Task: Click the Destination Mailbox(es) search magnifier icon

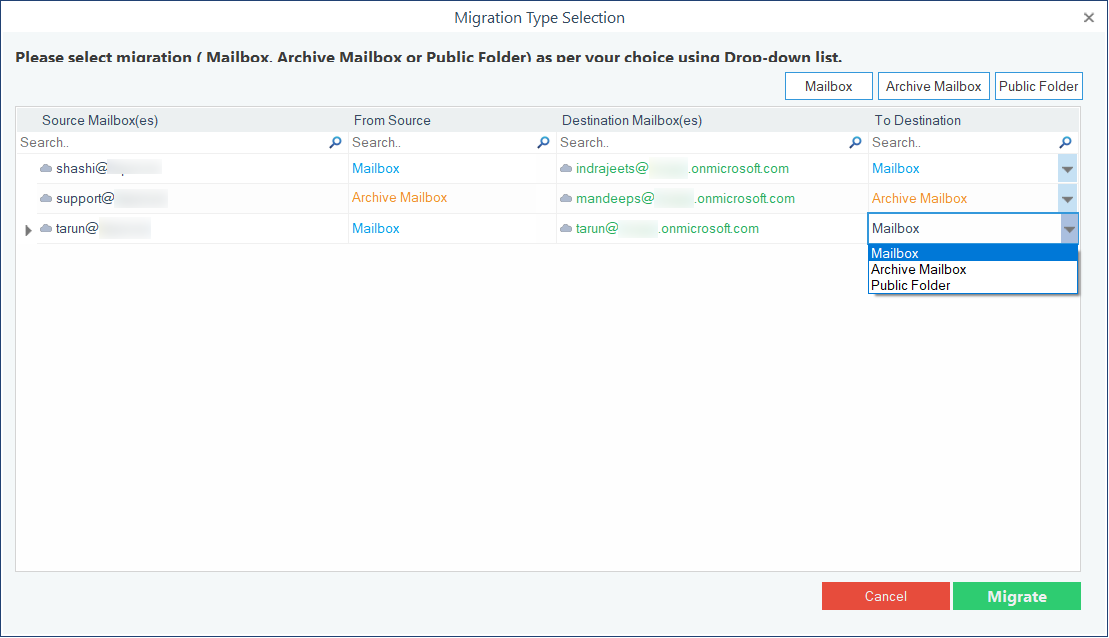Action: (855, 142)
